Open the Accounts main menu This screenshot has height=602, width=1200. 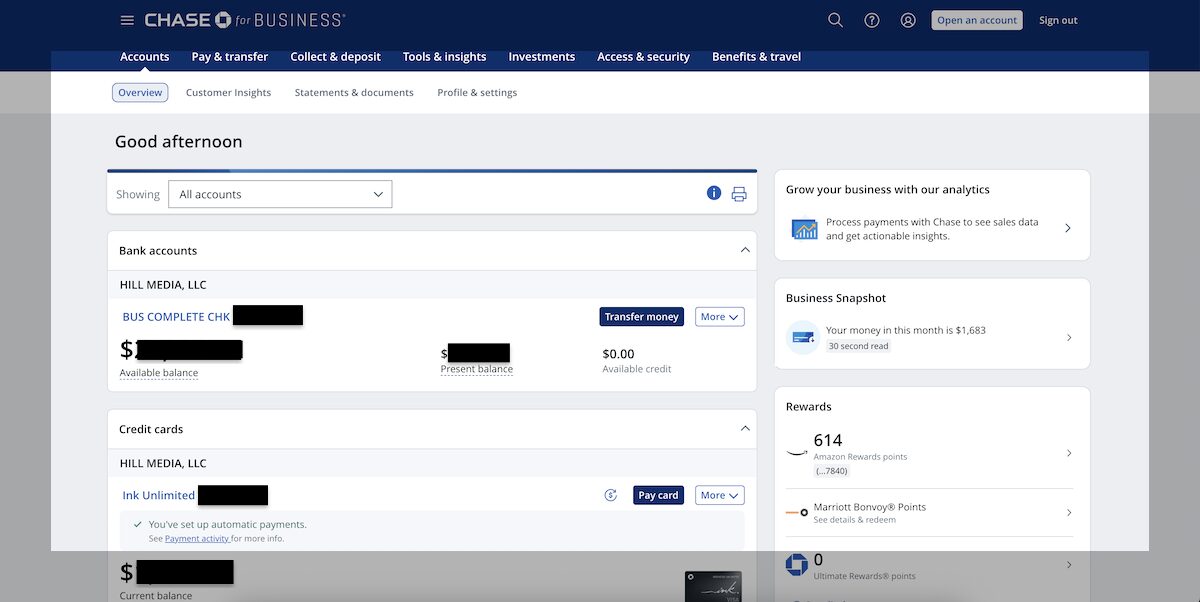(x=145, y=57)
